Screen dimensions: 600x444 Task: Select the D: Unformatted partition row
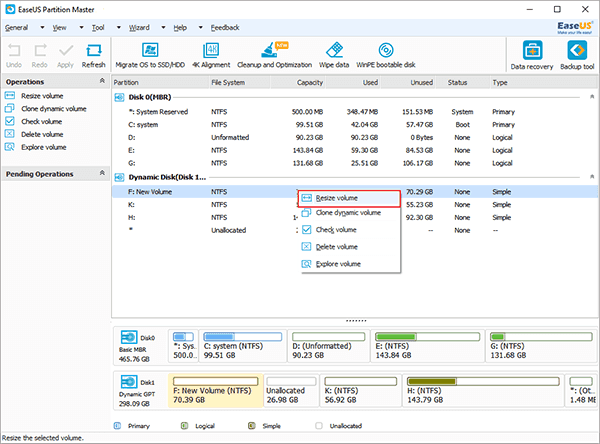click(x=355, y=137)
